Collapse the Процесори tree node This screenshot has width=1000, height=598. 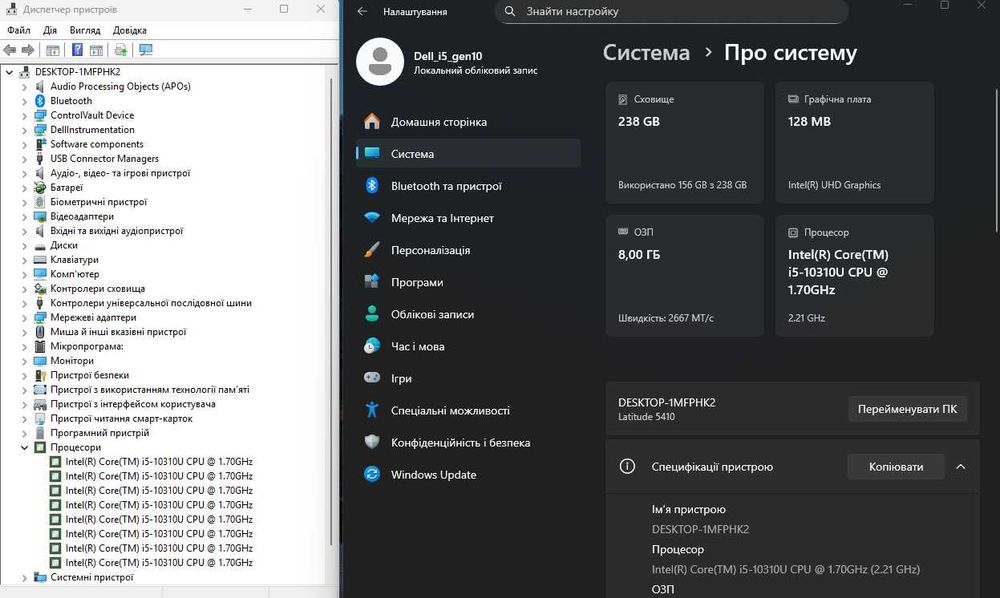click(24, 448)
